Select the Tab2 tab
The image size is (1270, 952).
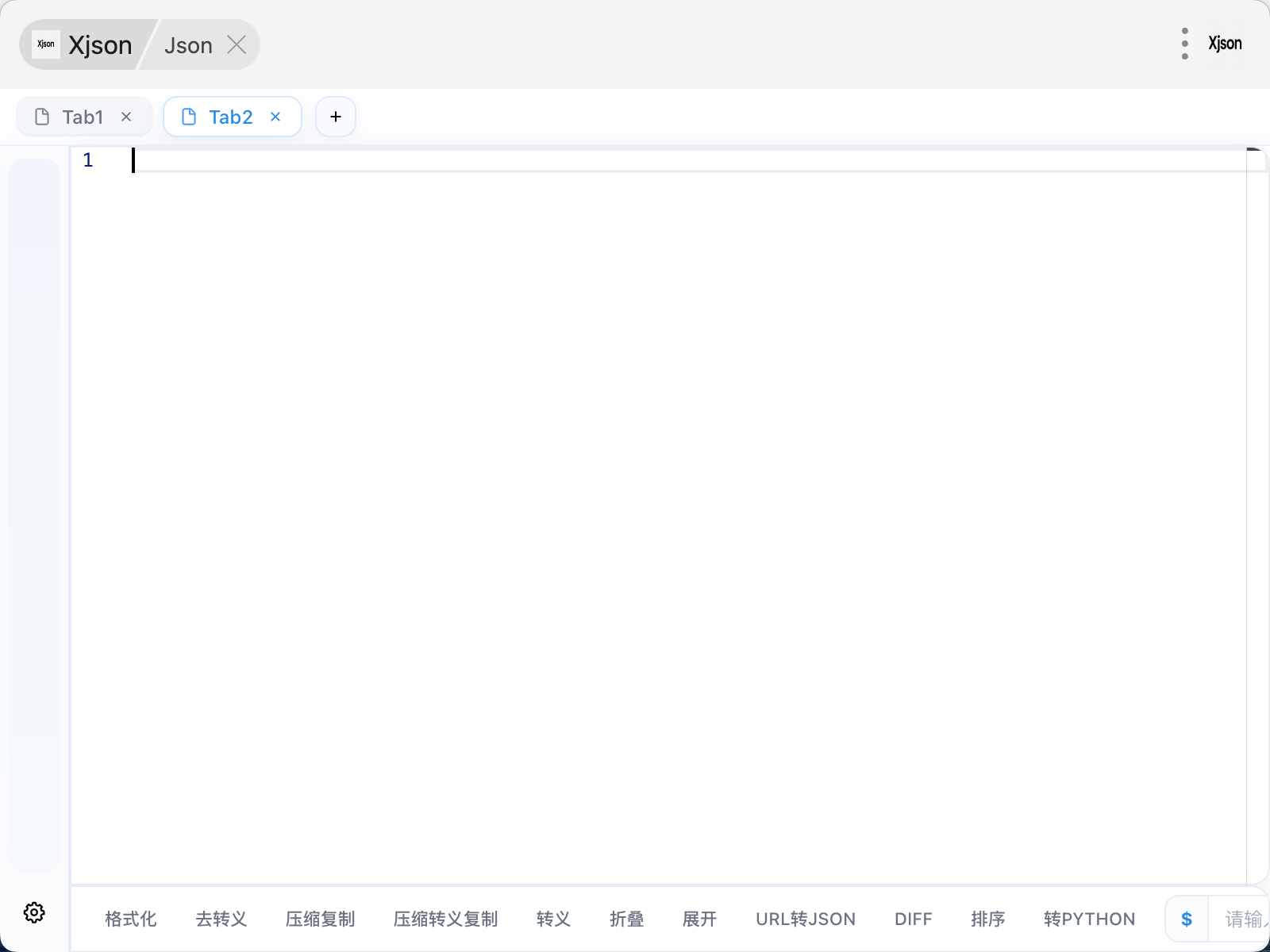tap(231, 117)
